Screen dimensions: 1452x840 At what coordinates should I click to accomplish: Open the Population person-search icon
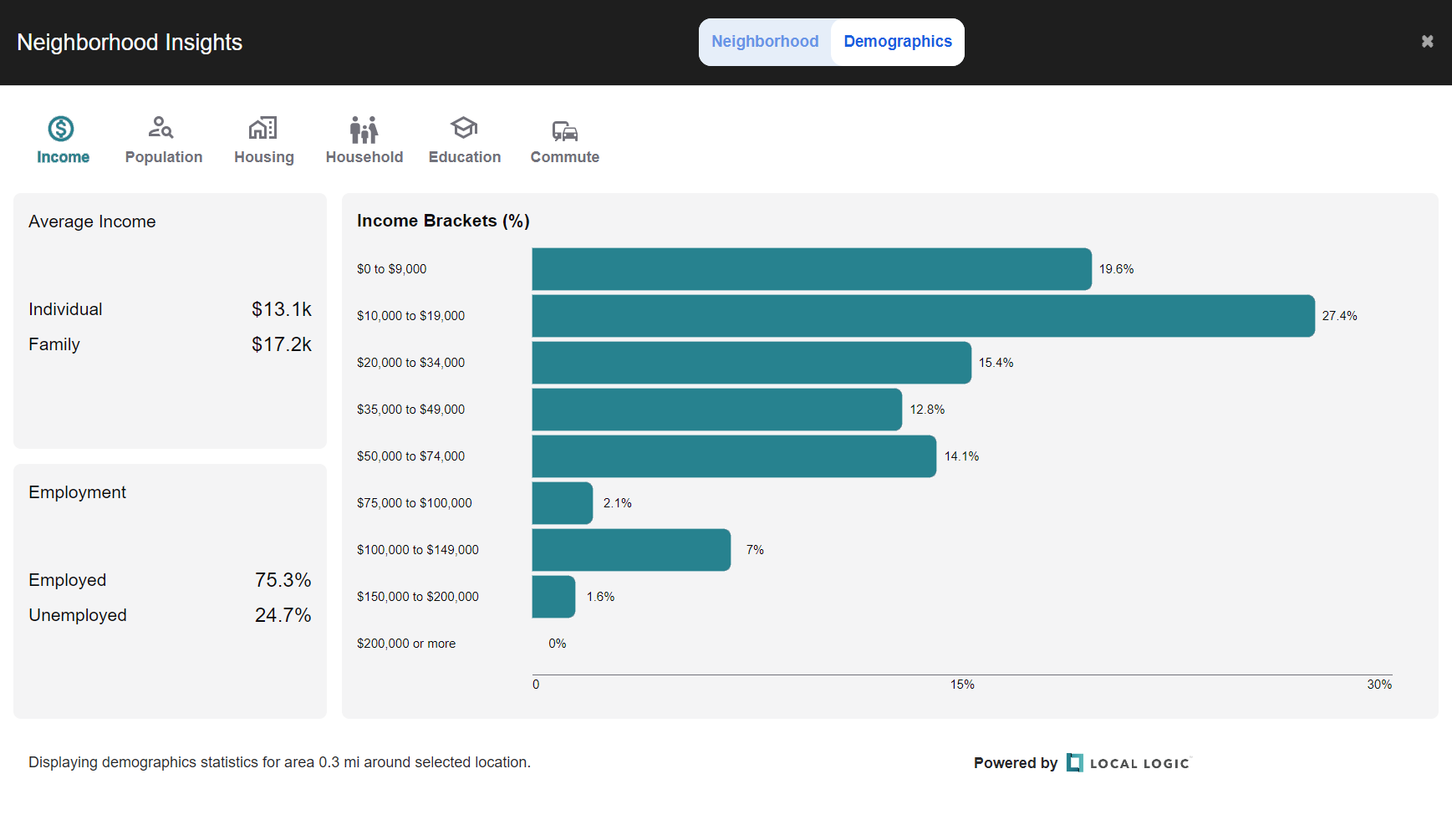click(x=160, y=128)
